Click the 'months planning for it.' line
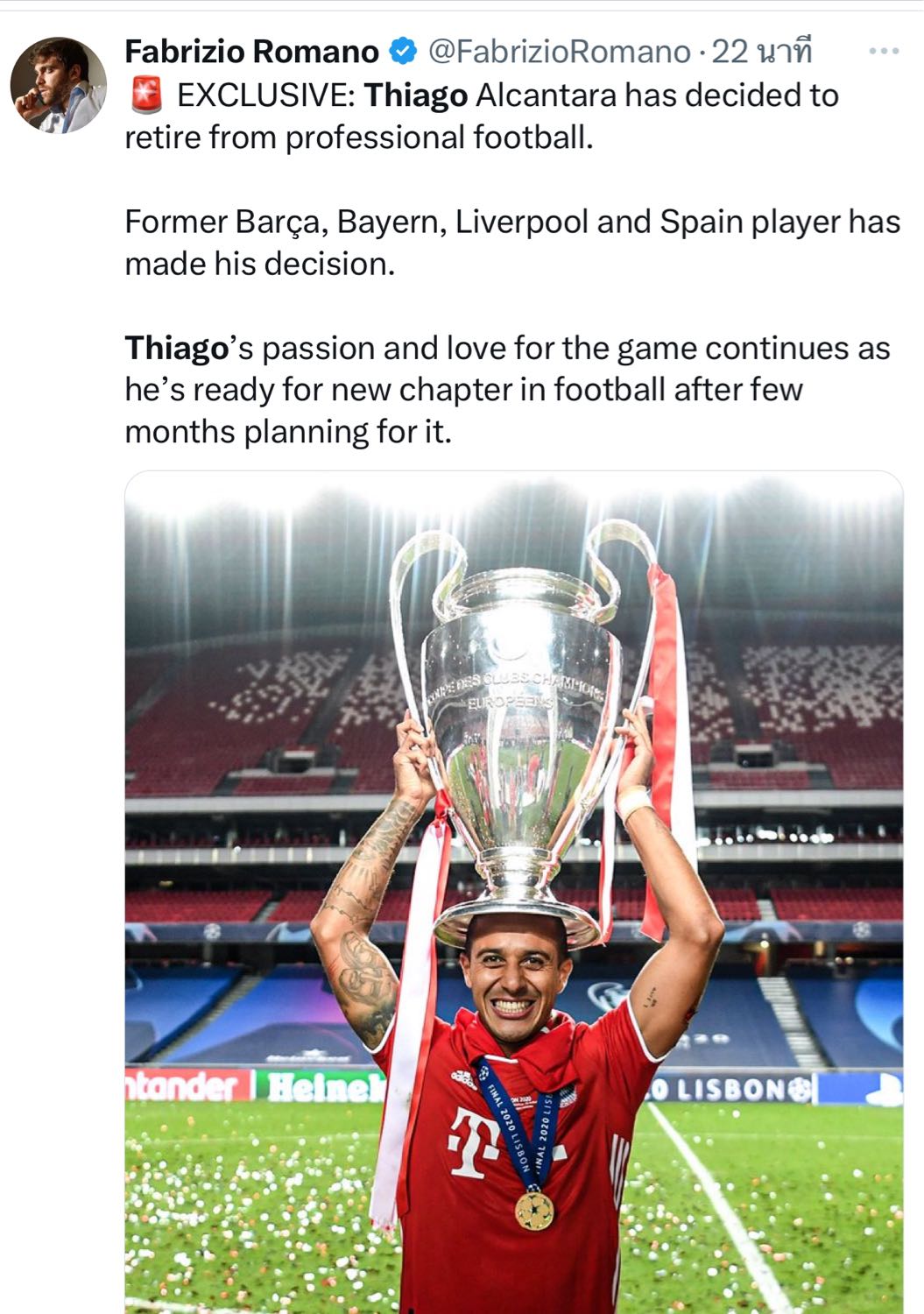This screenshot has height=1314, width=924. coord(288,433)
